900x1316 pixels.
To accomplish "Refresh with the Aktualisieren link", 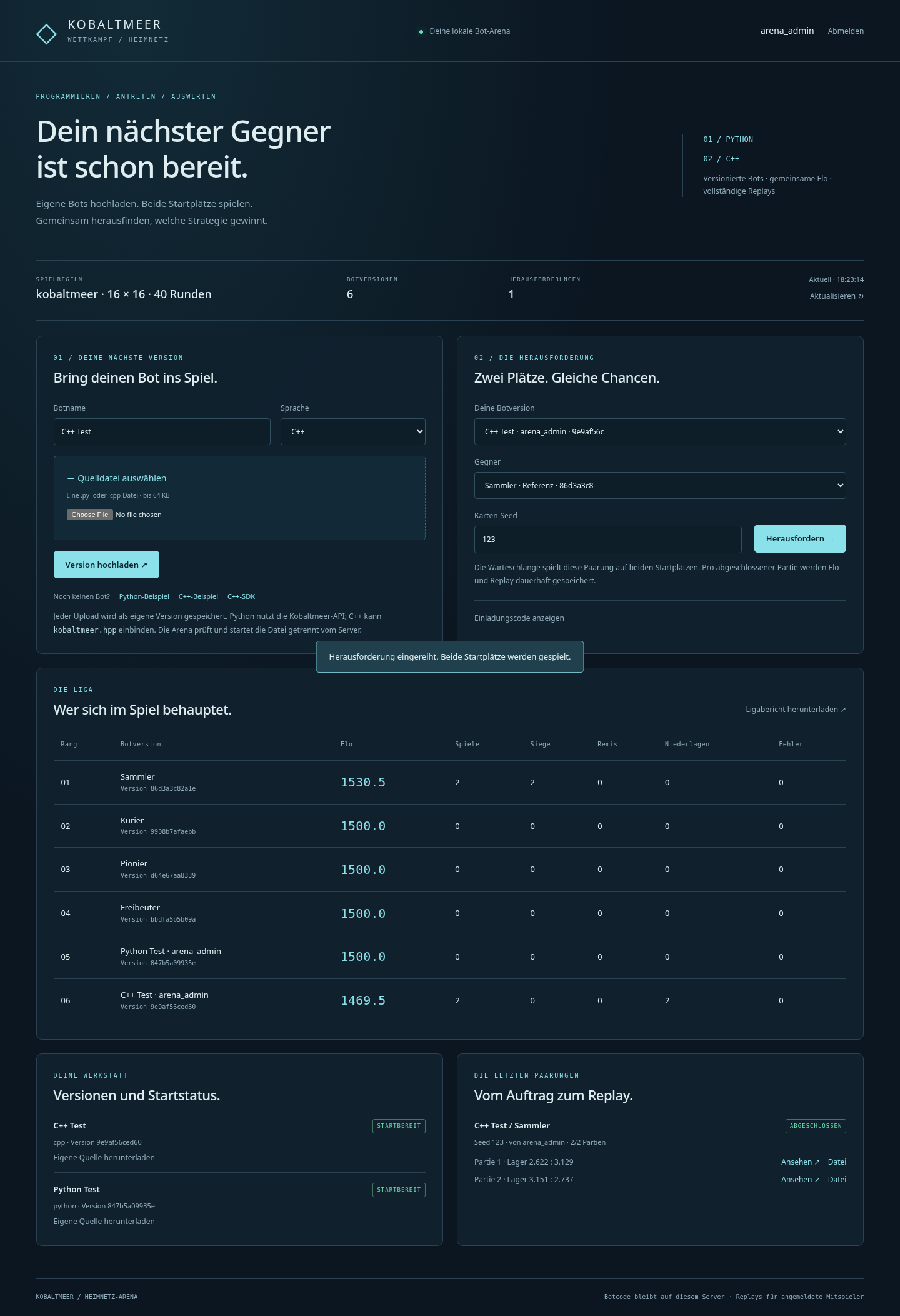I will (836, 296).
